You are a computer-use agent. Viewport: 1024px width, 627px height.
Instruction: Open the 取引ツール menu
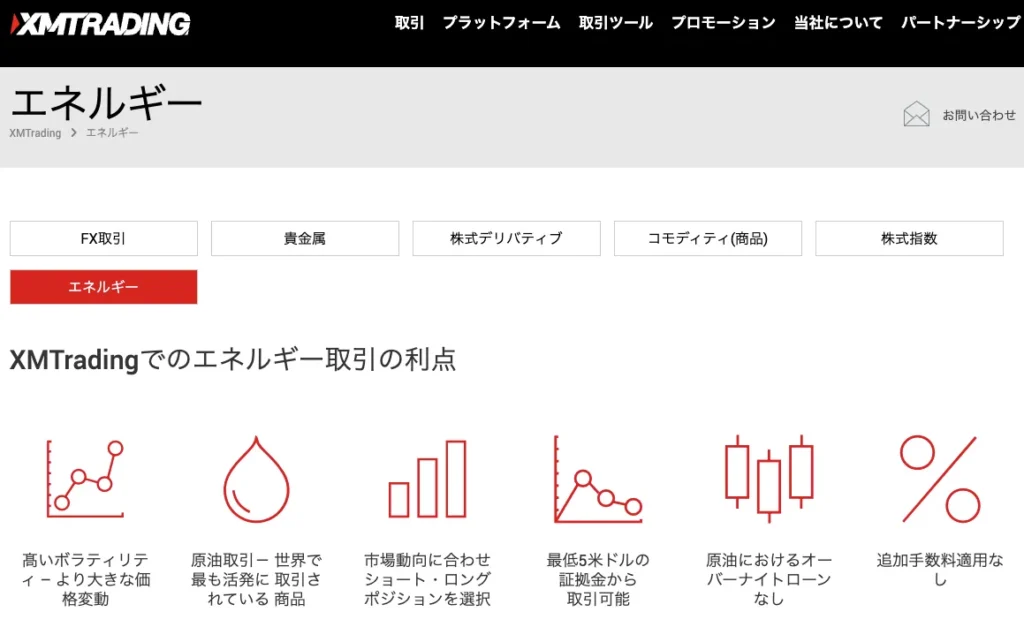(616, 23)
